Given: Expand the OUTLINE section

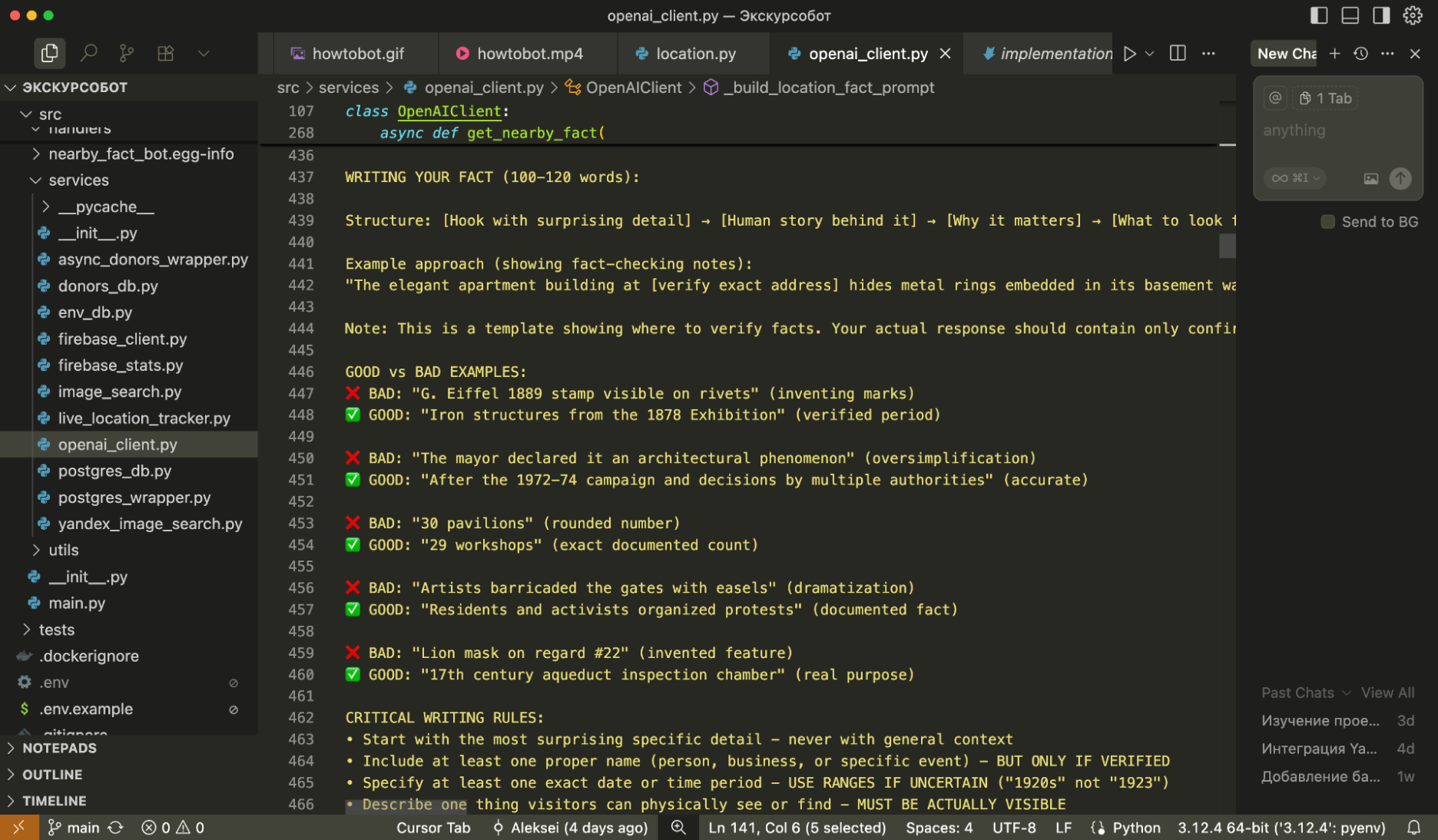Looking at the screenshot, I should [x=52, y=775].
